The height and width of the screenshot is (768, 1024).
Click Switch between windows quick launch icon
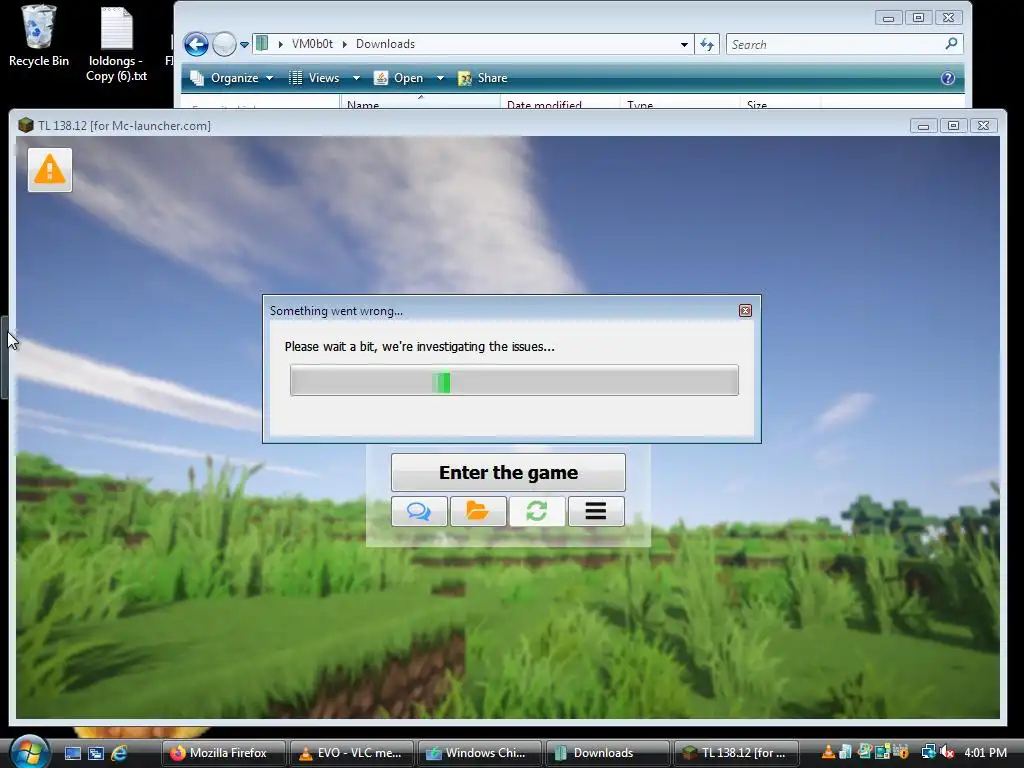tap(96, 753)
